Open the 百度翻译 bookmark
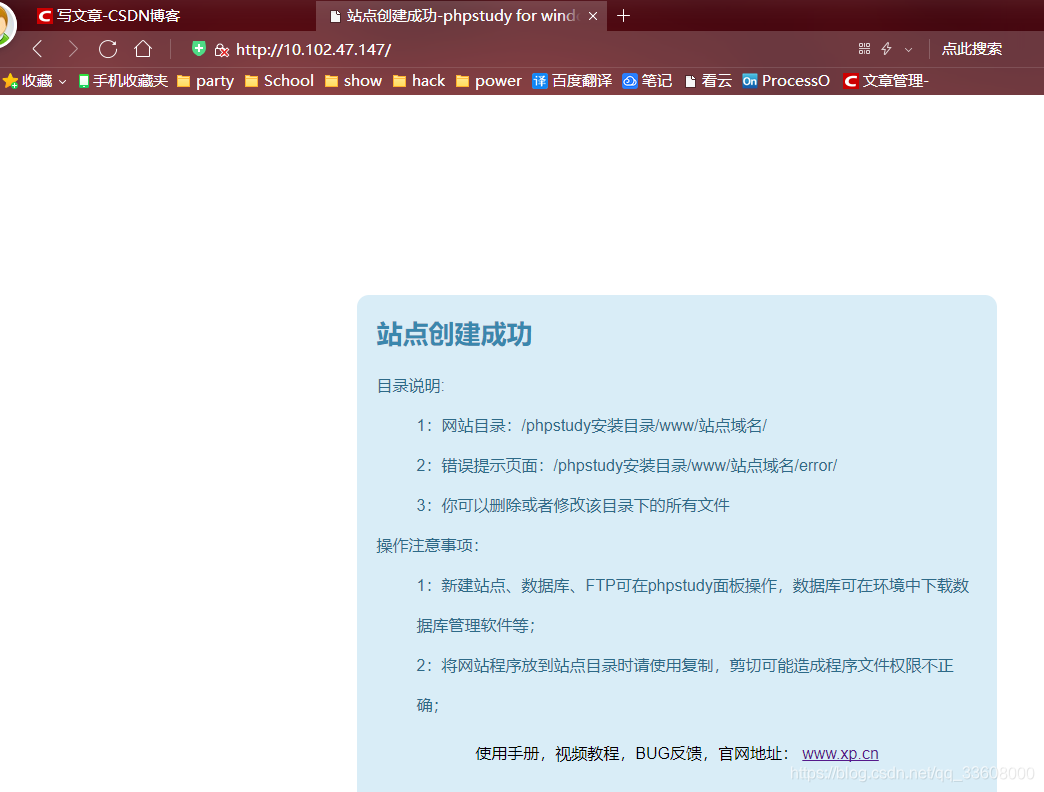 point(572,81)
